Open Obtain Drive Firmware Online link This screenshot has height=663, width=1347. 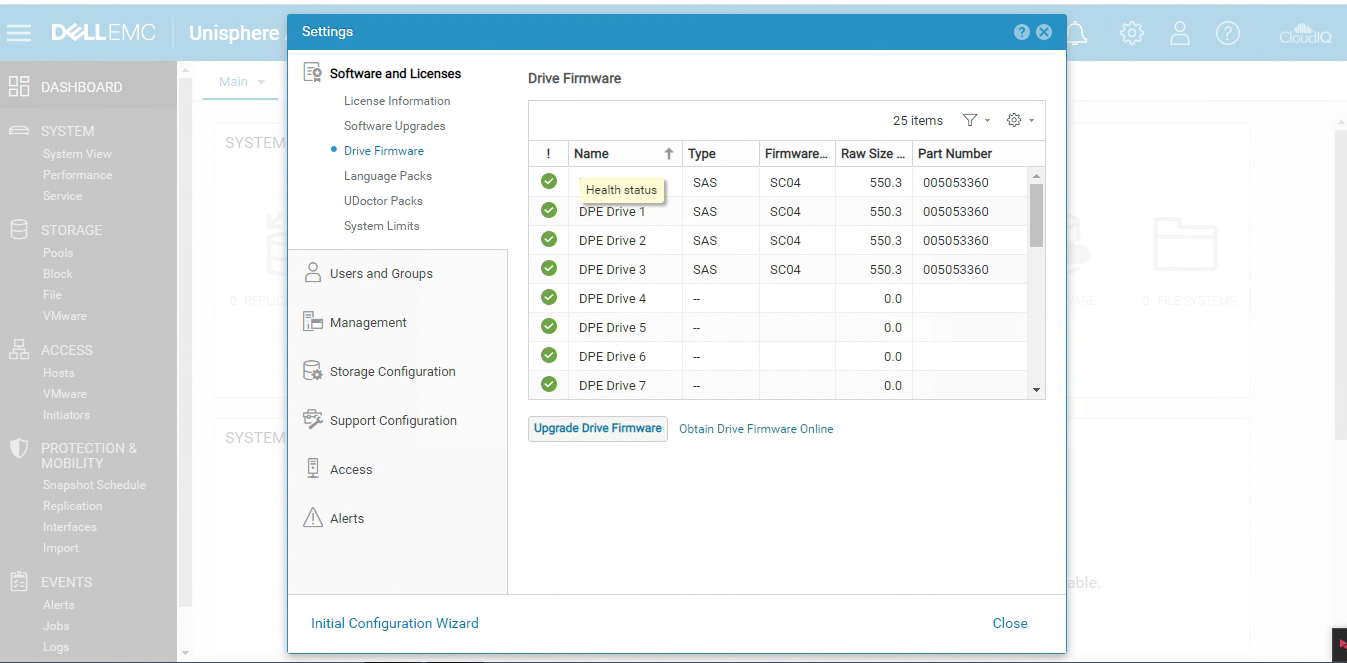click(x=756, y=429)
